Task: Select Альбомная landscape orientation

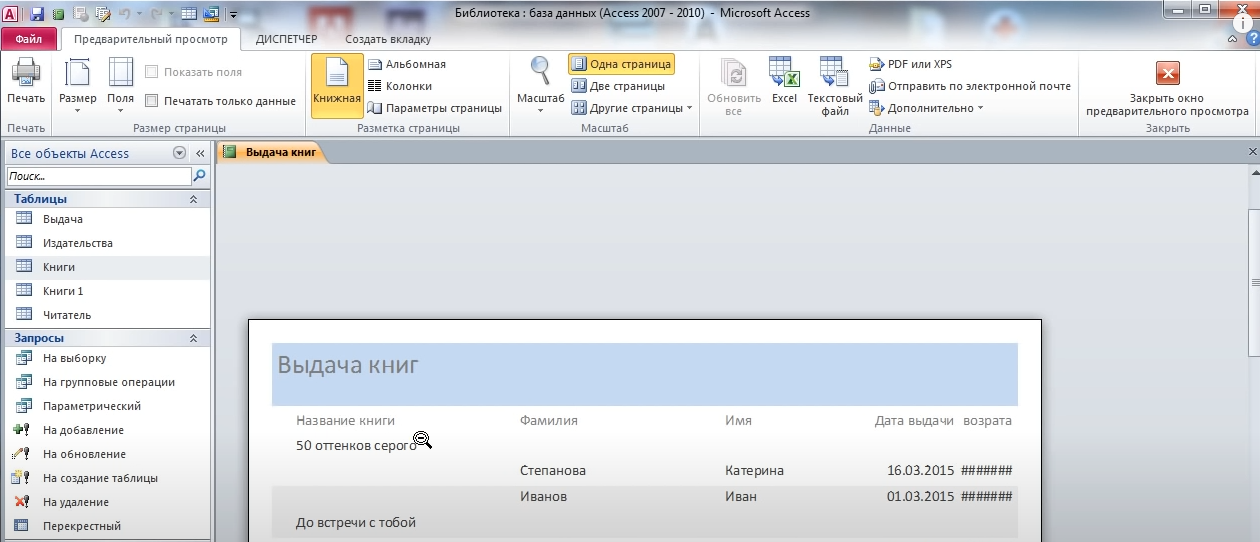Action: [x=407, y=64]
